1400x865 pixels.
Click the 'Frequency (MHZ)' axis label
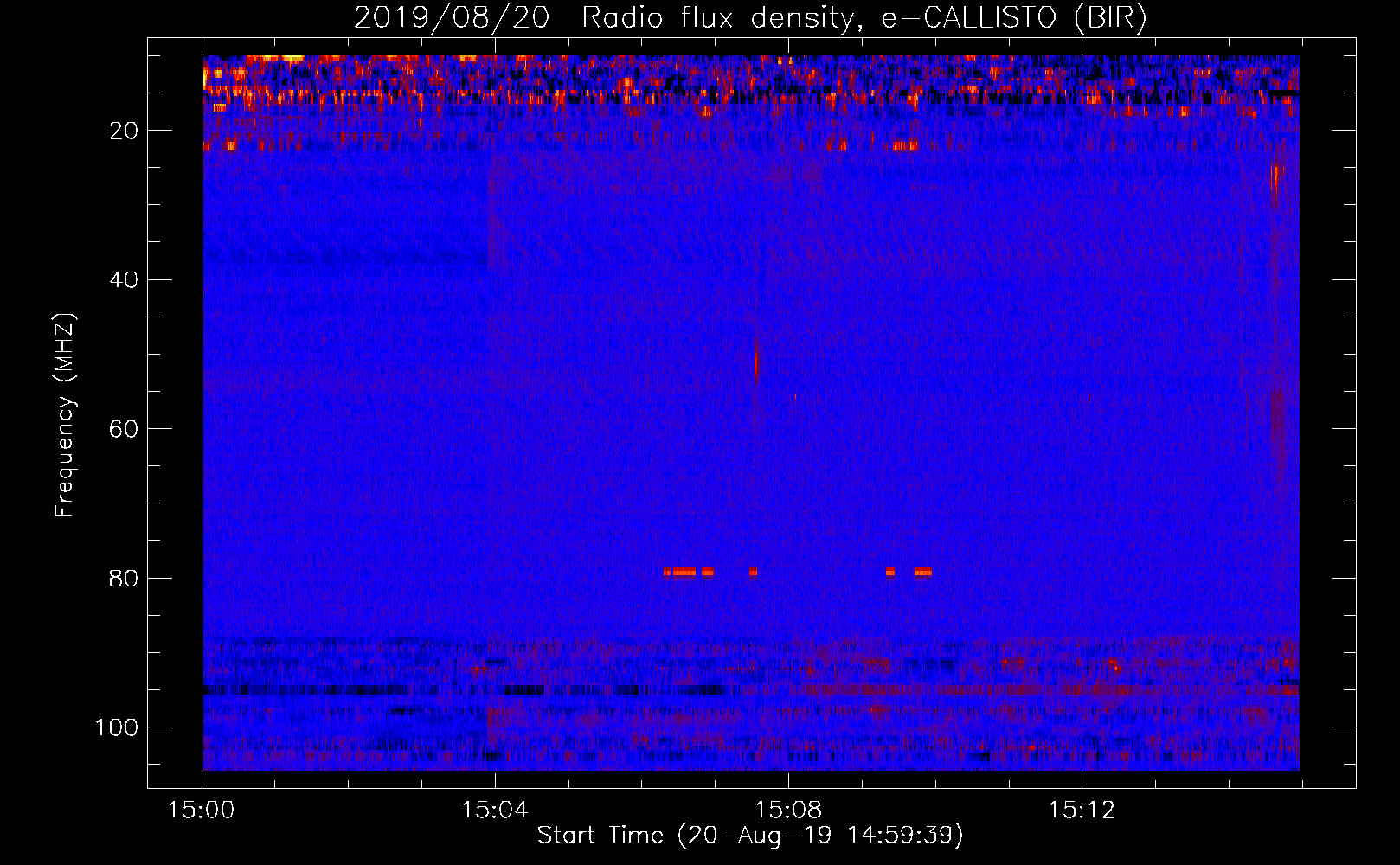[65, 415]
